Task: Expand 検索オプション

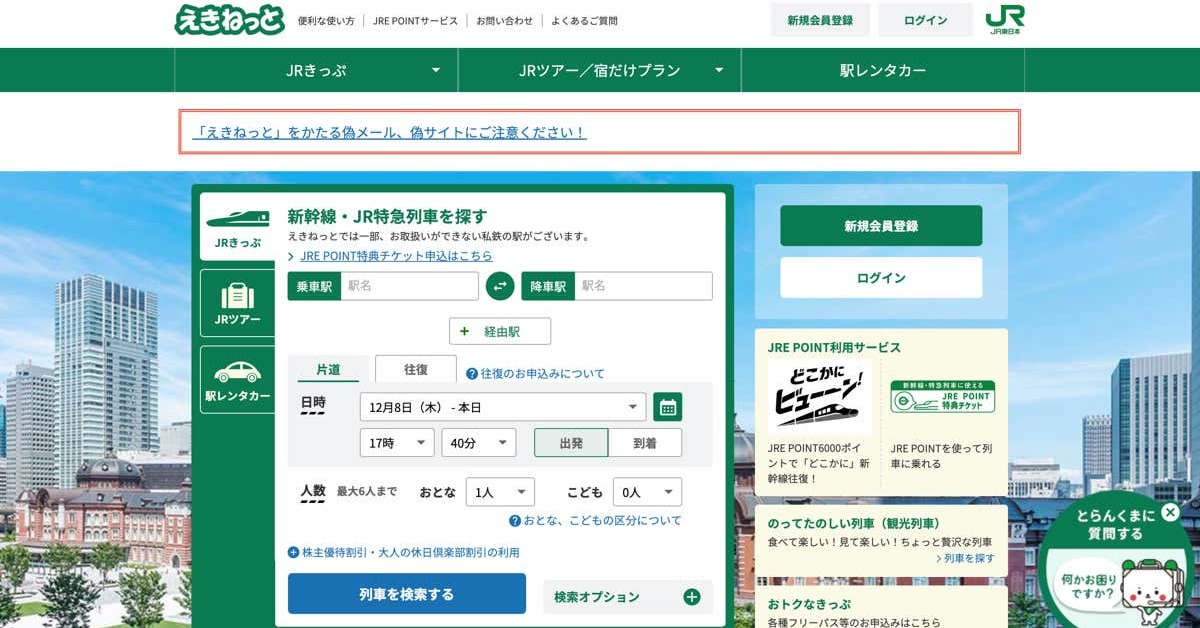Action: pos(628,597)
